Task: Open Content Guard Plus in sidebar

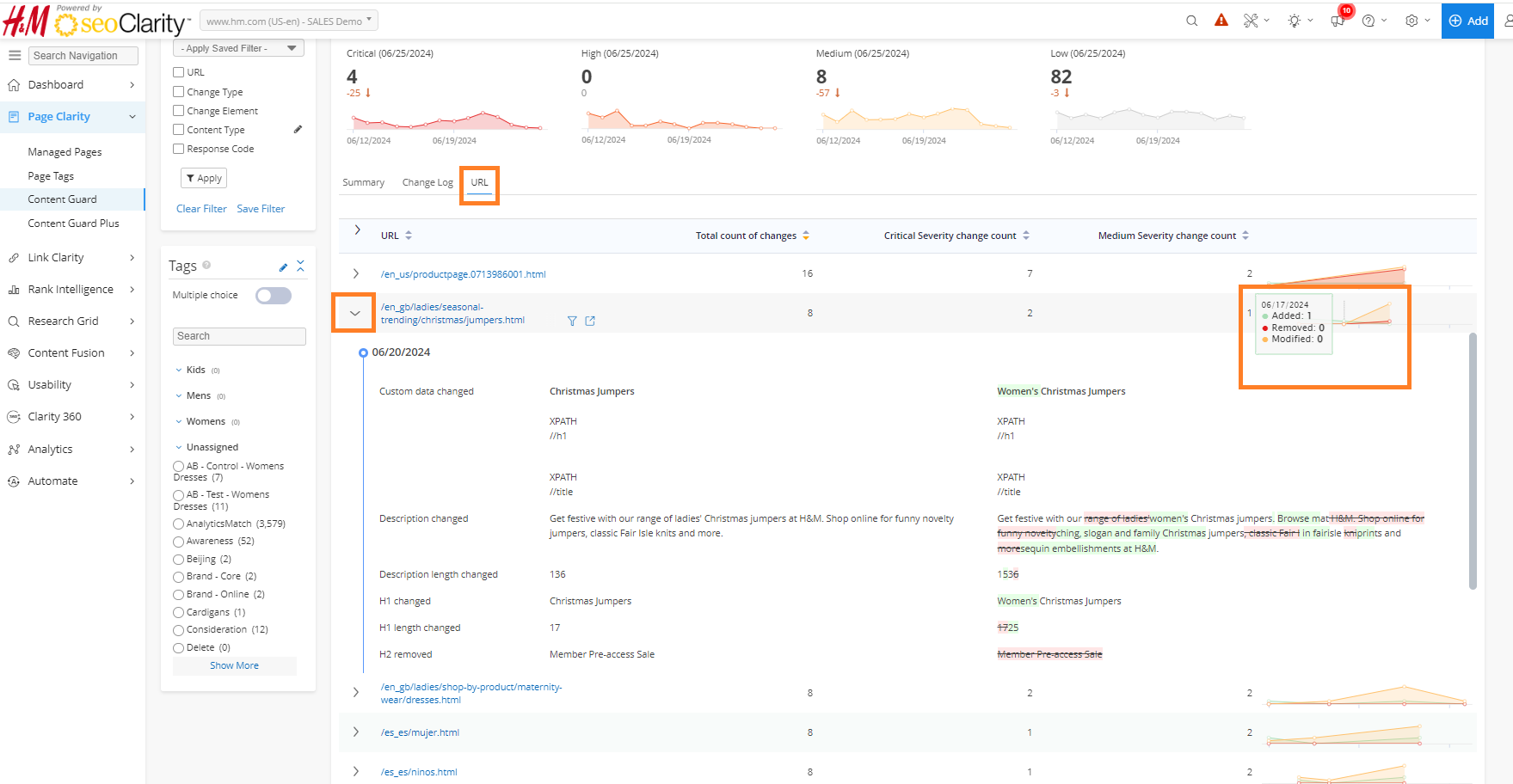Action: click(73, 224)
